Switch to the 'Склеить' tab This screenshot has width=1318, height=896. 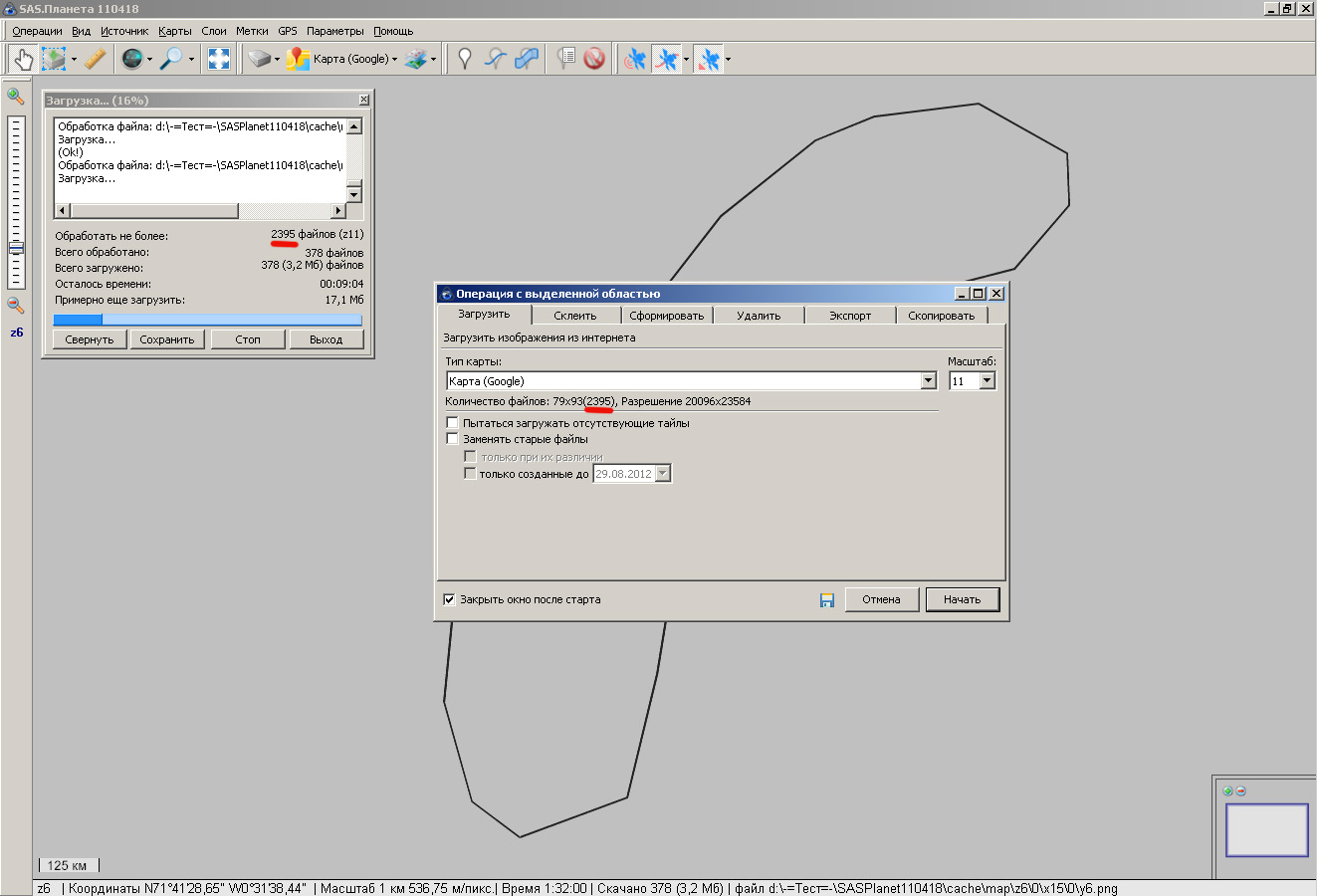[574, 316]
